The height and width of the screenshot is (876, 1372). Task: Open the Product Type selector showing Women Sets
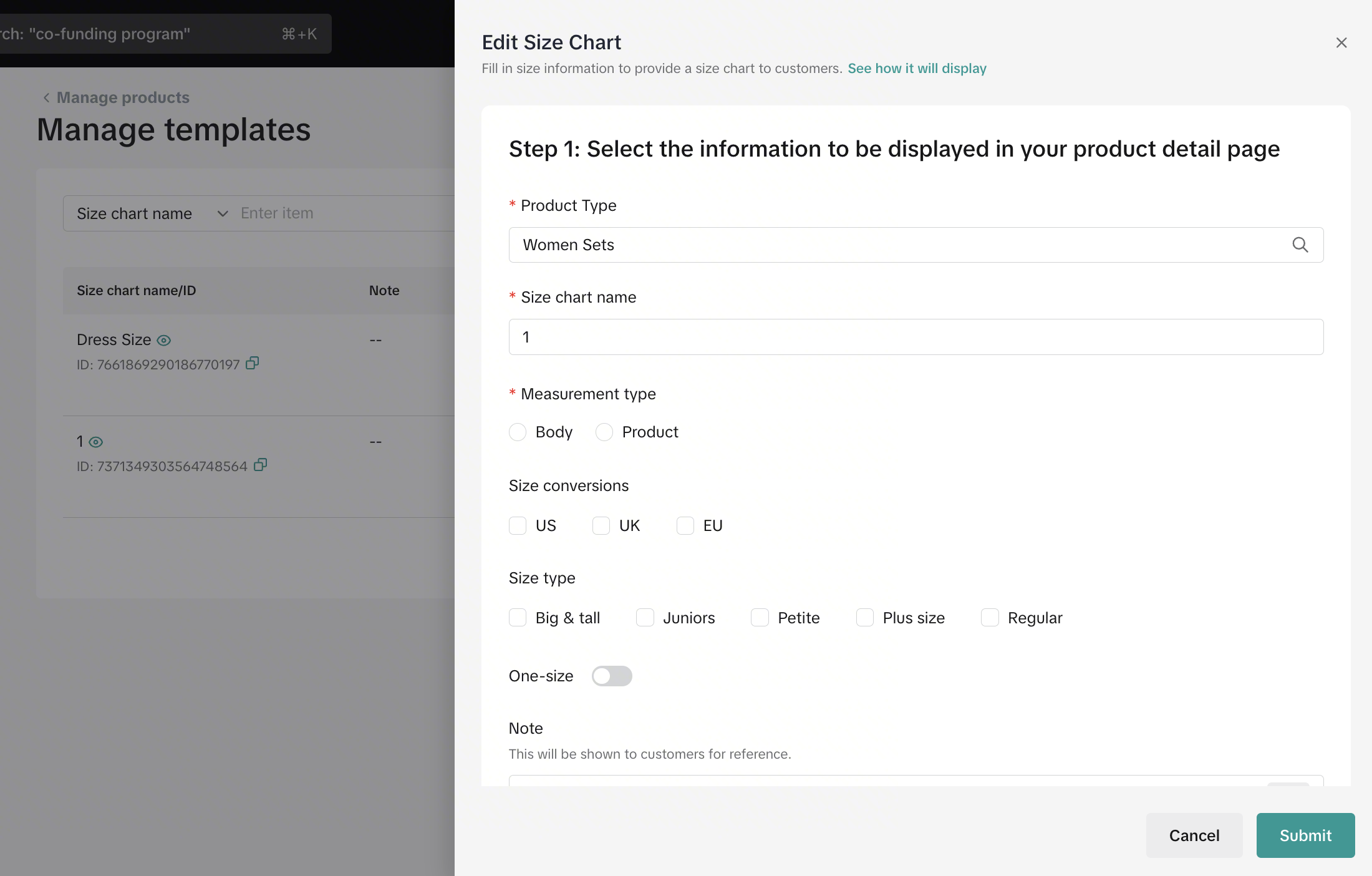916,245
